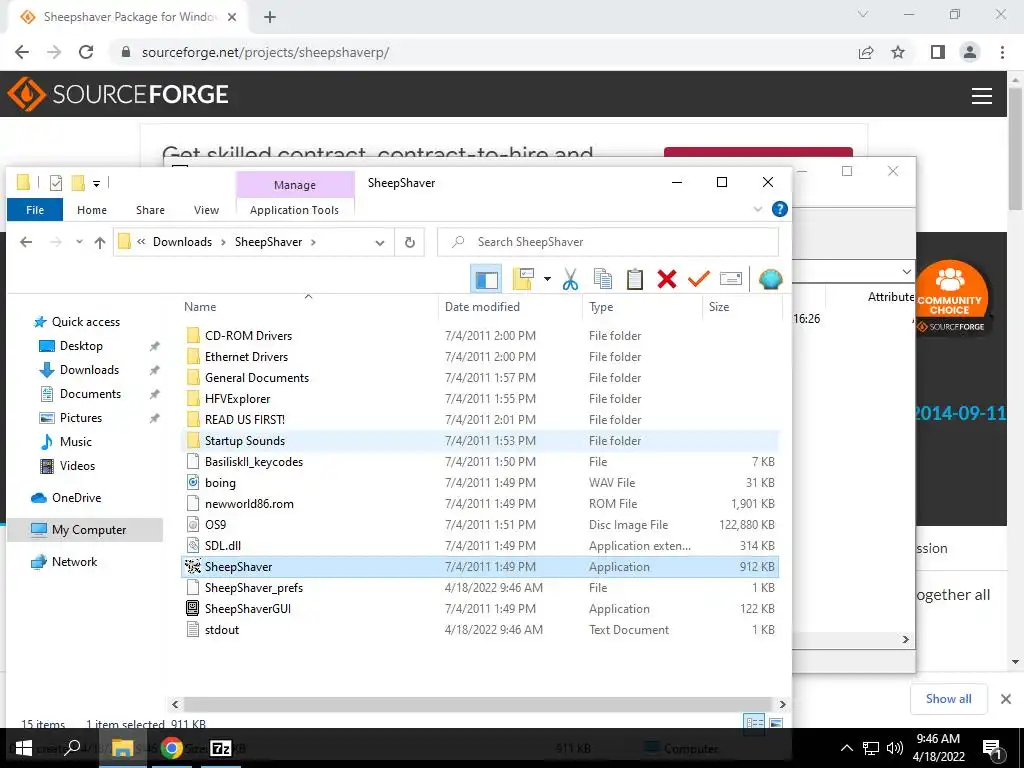Click the Copy toolbar icon
This screenshot has height=768, width=1024.
[x=602, y=279]
